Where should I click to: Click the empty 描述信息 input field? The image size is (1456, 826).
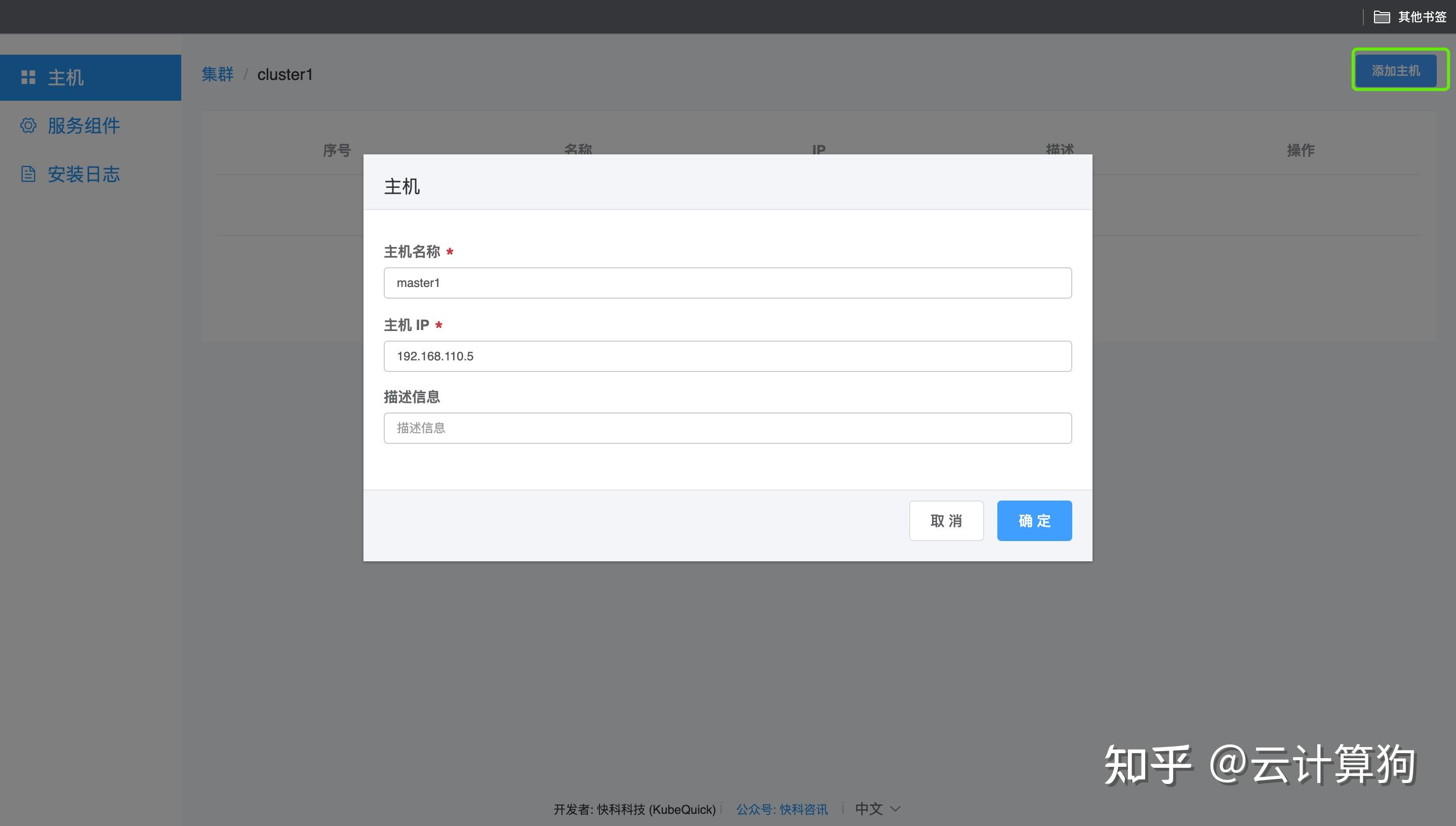click(x=727, y=428)
